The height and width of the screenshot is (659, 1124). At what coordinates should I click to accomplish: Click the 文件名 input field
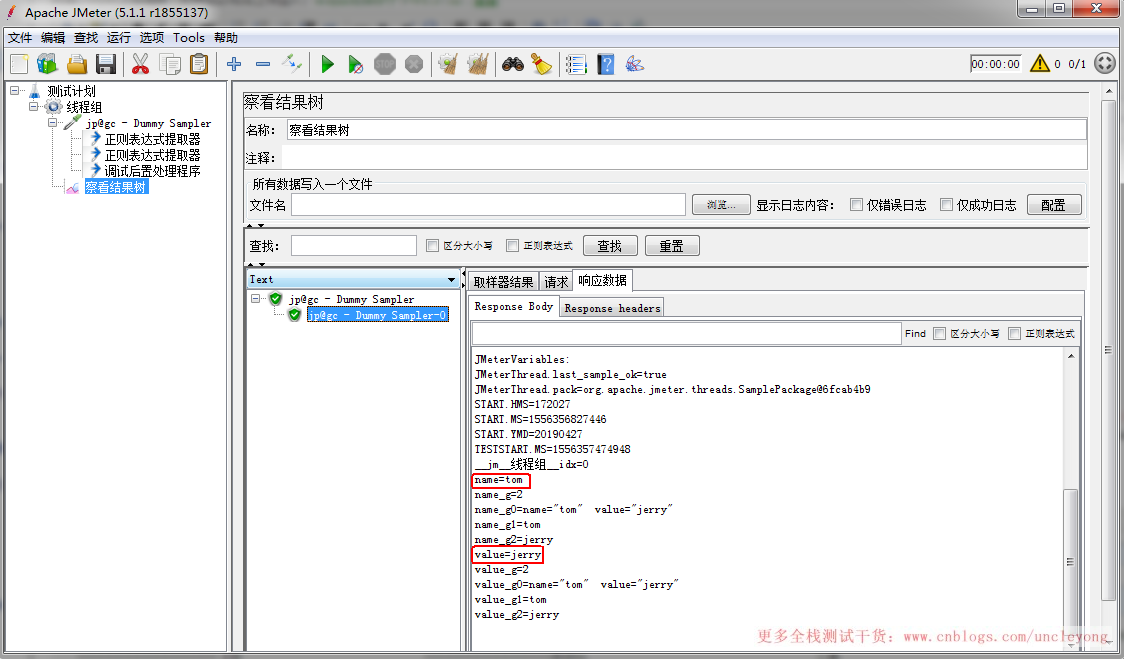pos(488,204)
